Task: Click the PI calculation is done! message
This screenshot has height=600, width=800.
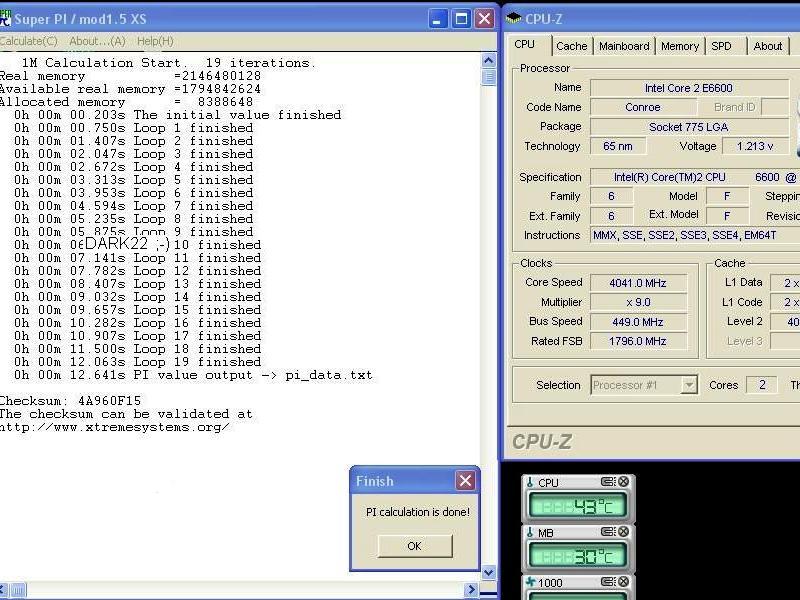Action: tap(418, 512)
